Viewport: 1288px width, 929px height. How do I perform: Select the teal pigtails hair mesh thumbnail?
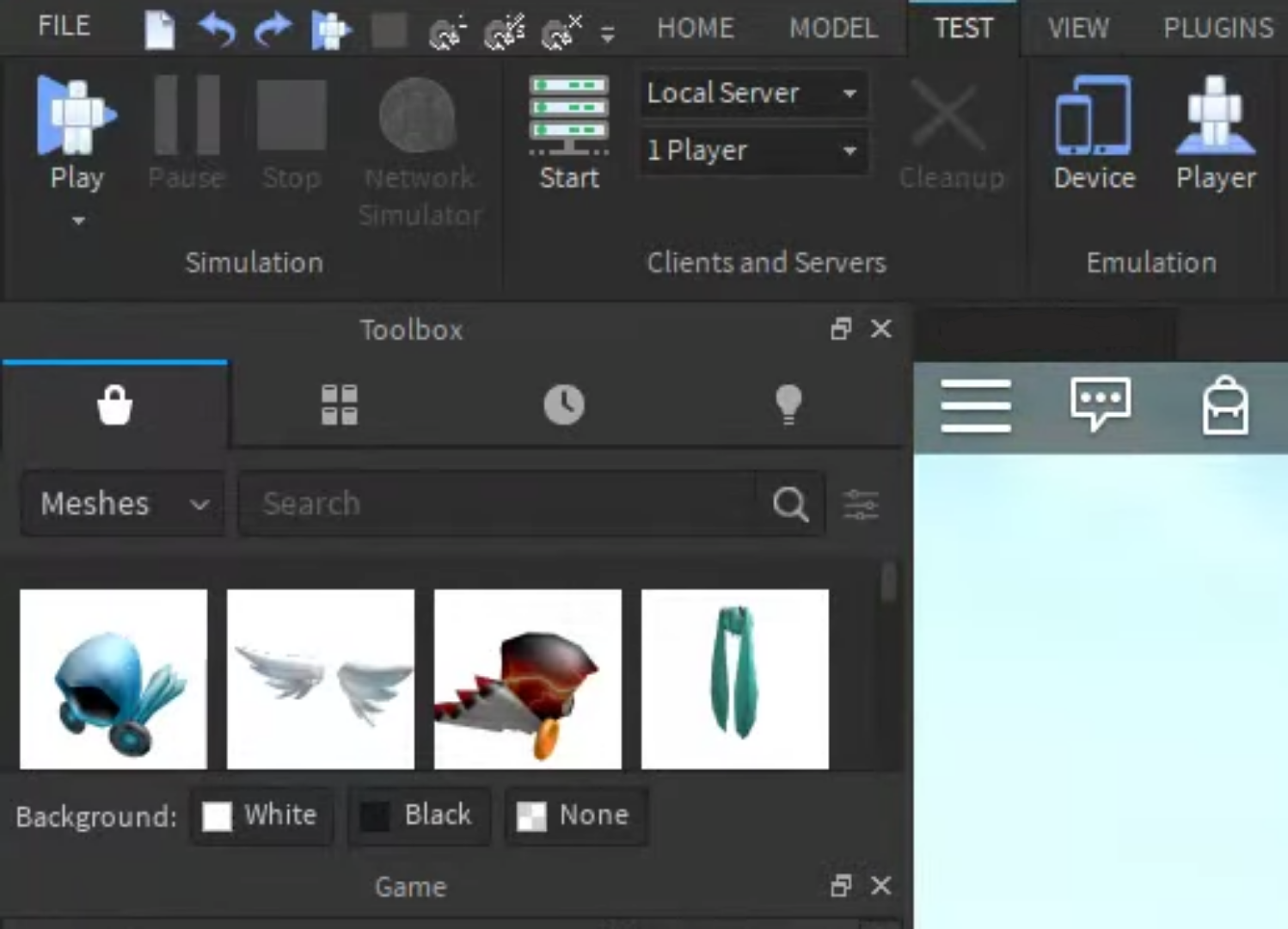(x=735, y=679)
